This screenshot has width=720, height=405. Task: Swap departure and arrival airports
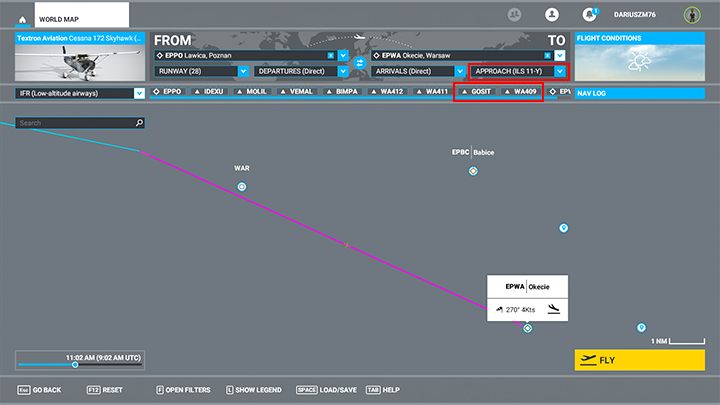tap(358, 63)
